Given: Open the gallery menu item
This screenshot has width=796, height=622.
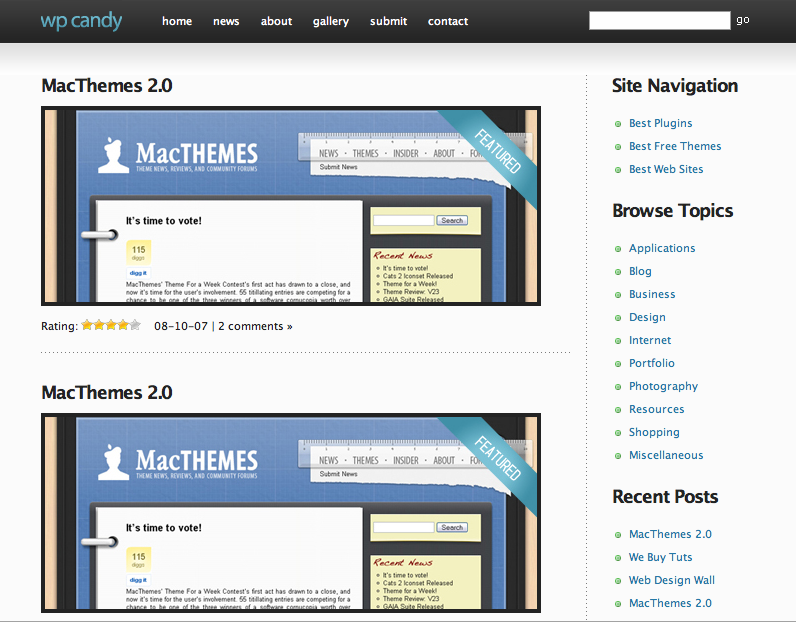Looking at the screenshot, I should [330, 21].
